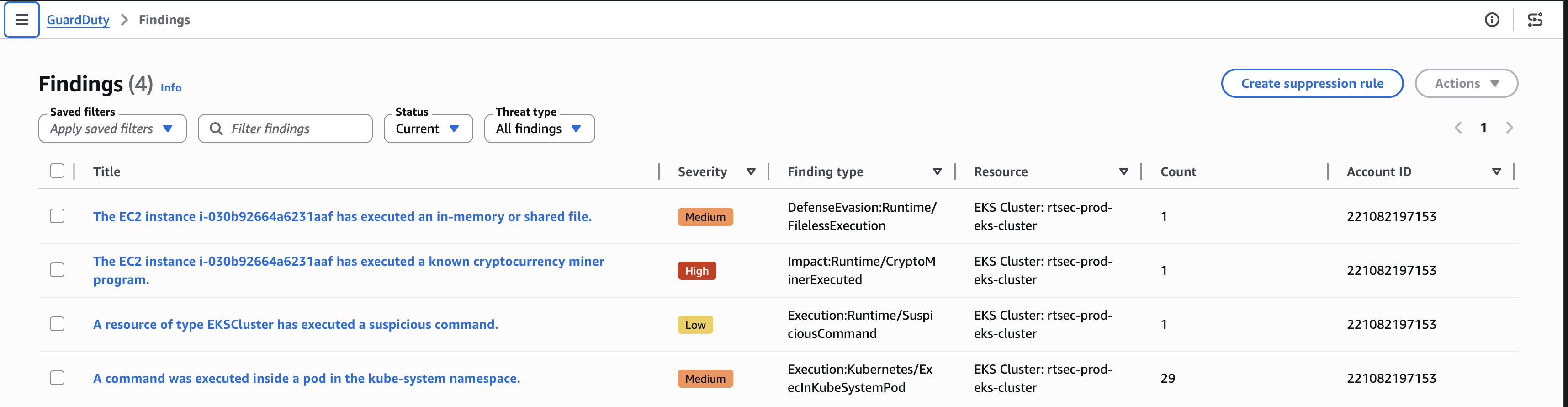Check the FilelessExecution finding row

(x=57, y=216)
